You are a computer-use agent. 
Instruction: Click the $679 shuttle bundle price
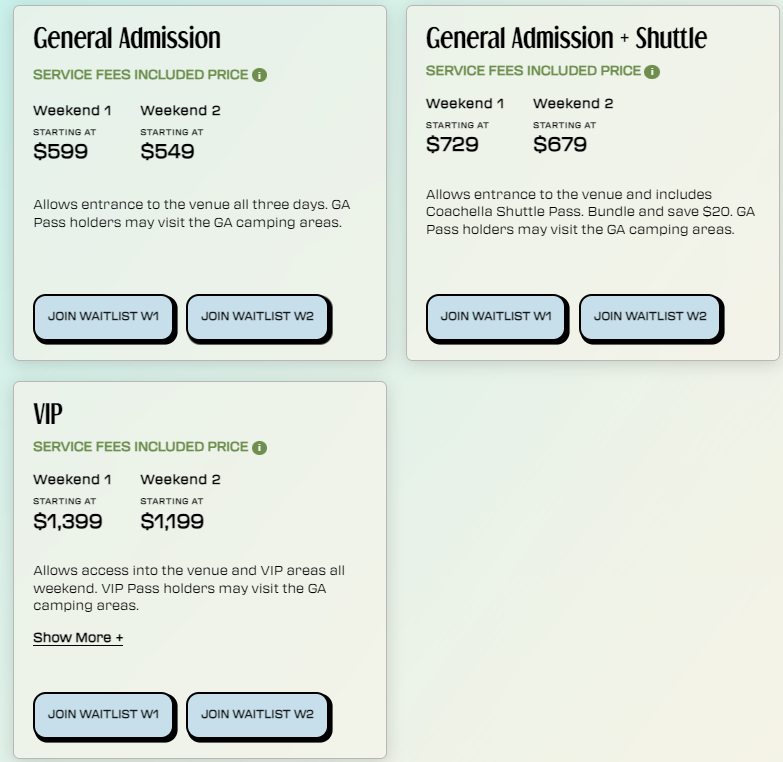[560, 145]
